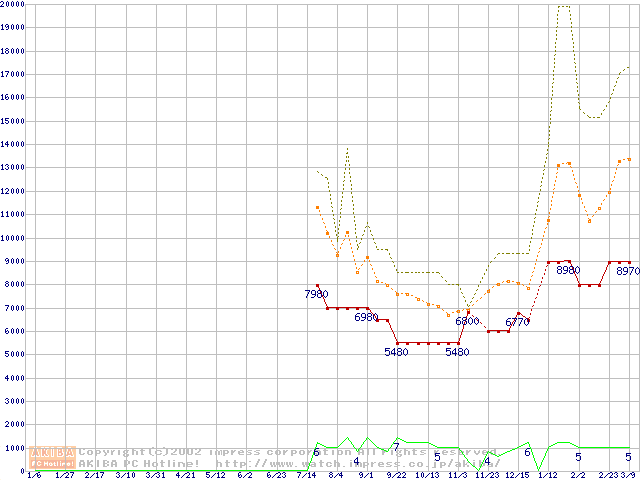Select the 7980 price label
Screen dimensions: 640x480
coord(316,294)
